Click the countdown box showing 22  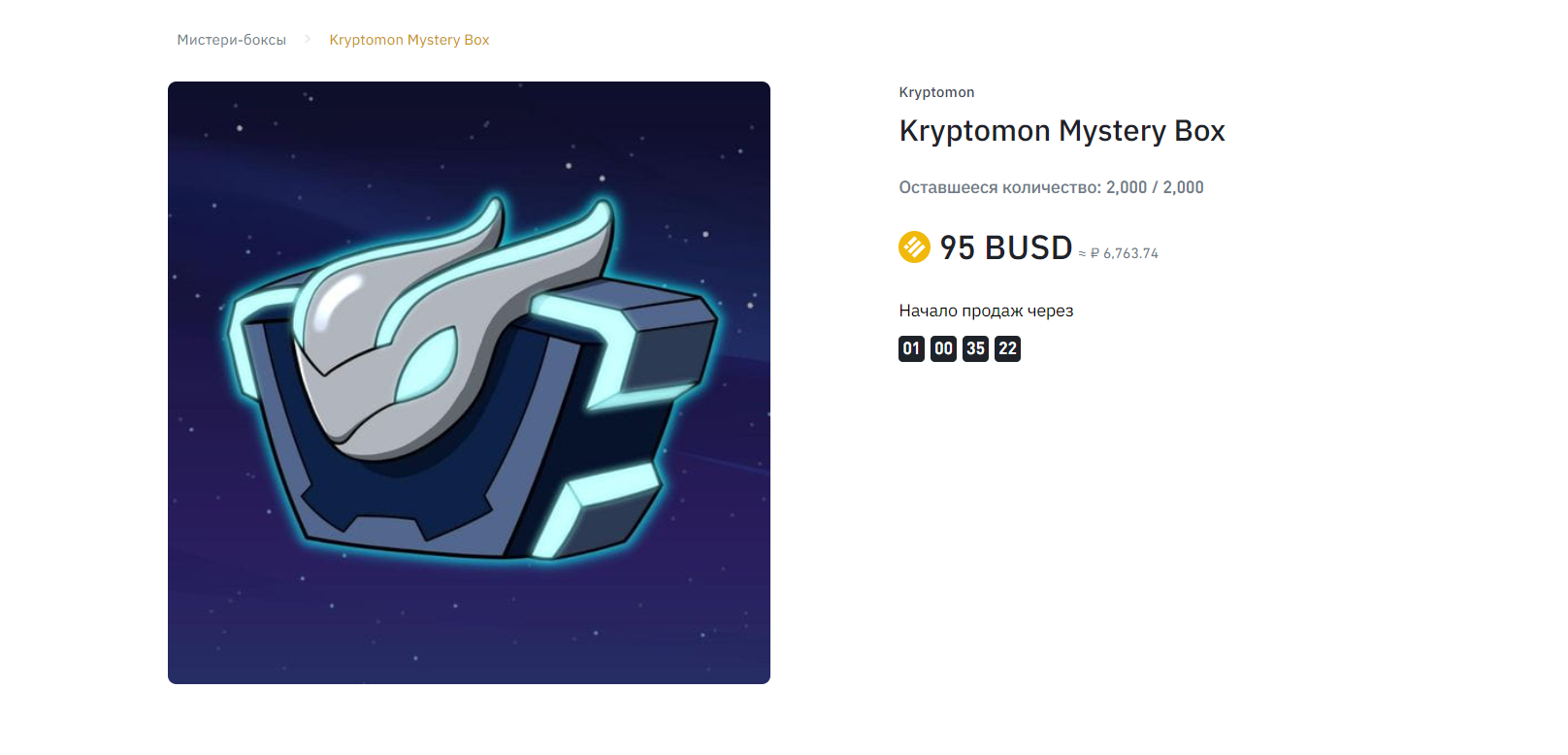(1007, 348)
